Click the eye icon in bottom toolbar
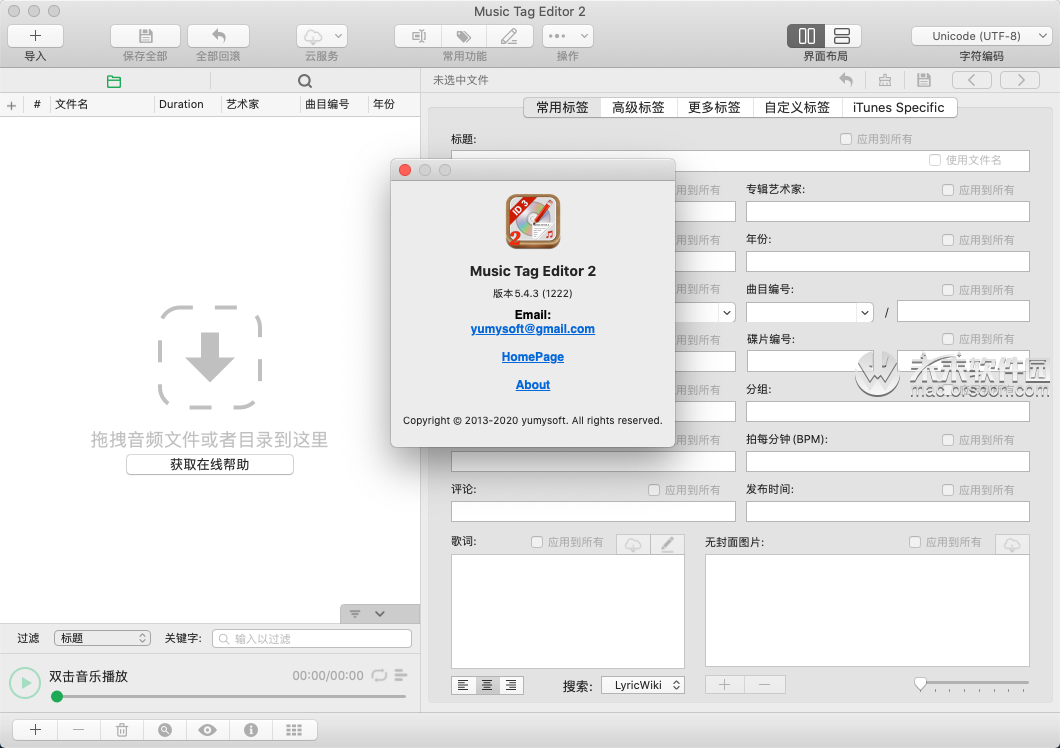The width and height of the screenshot is (1060, 748). (207, 730)
